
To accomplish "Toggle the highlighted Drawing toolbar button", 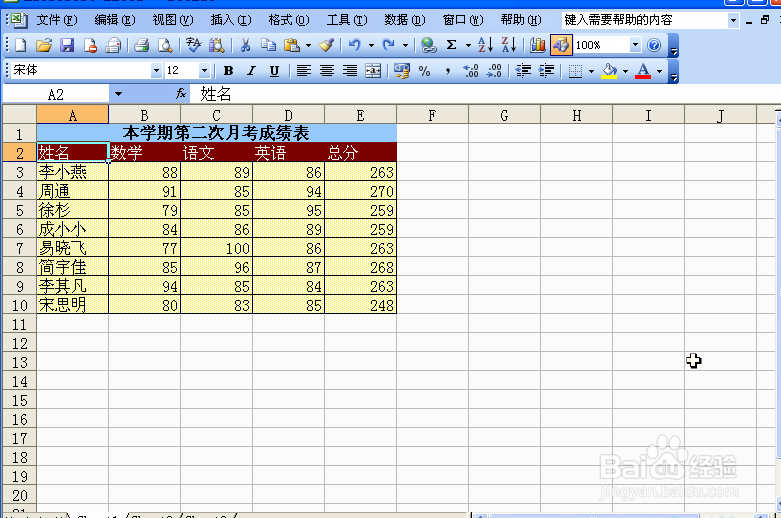I will [x=561, y=45].
